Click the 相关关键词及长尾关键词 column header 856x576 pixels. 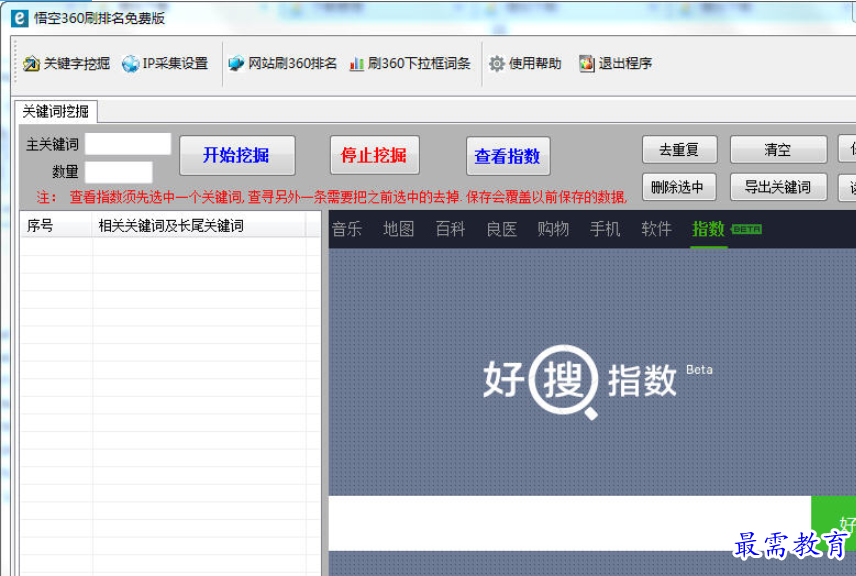point(199,225)
